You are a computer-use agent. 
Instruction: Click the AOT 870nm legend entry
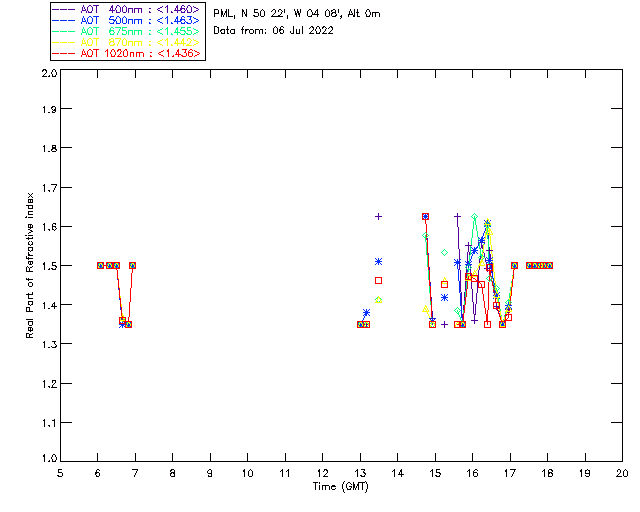pyautogui.click(x=126, y=42)
